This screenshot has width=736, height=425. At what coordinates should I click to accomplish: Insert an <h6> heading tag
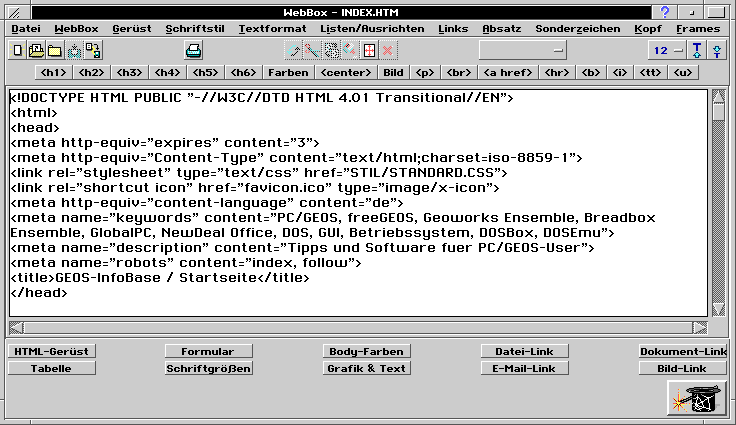point(243,72)
